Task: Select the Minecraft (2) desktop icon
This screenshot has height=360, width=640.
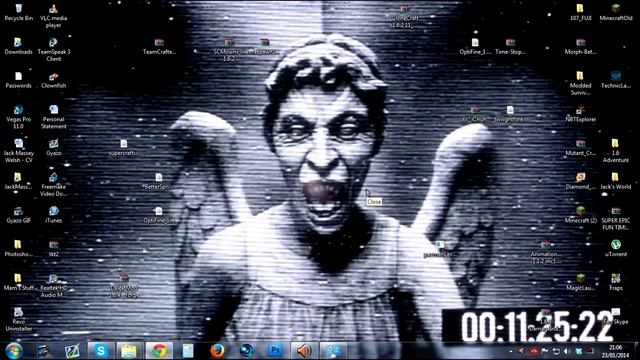Action: click(580, 214)
